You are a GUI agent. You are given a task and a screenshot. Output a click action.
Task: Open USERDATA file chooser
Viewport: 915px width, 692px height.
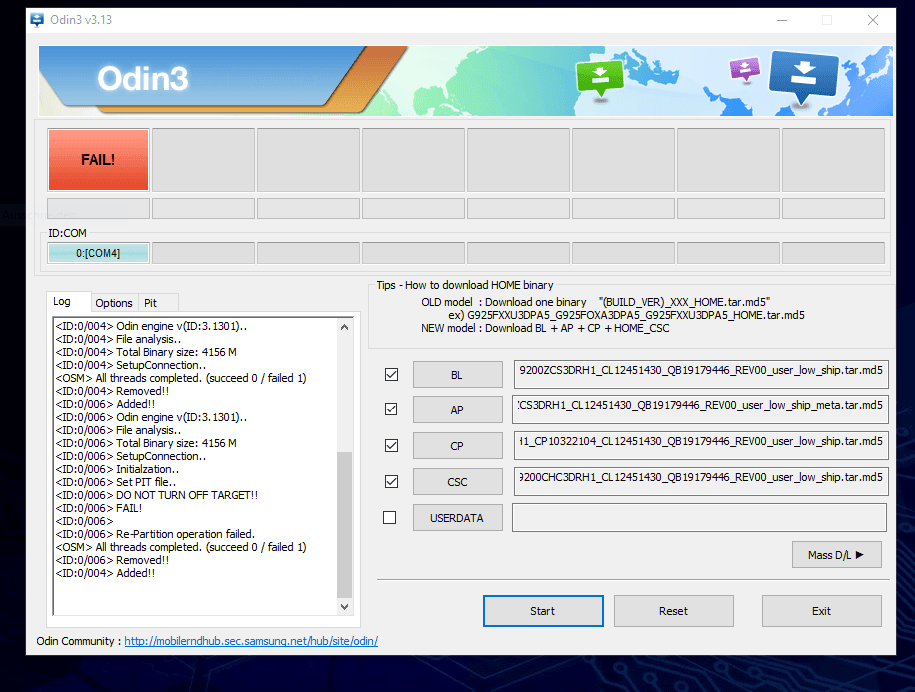point(458,518)
